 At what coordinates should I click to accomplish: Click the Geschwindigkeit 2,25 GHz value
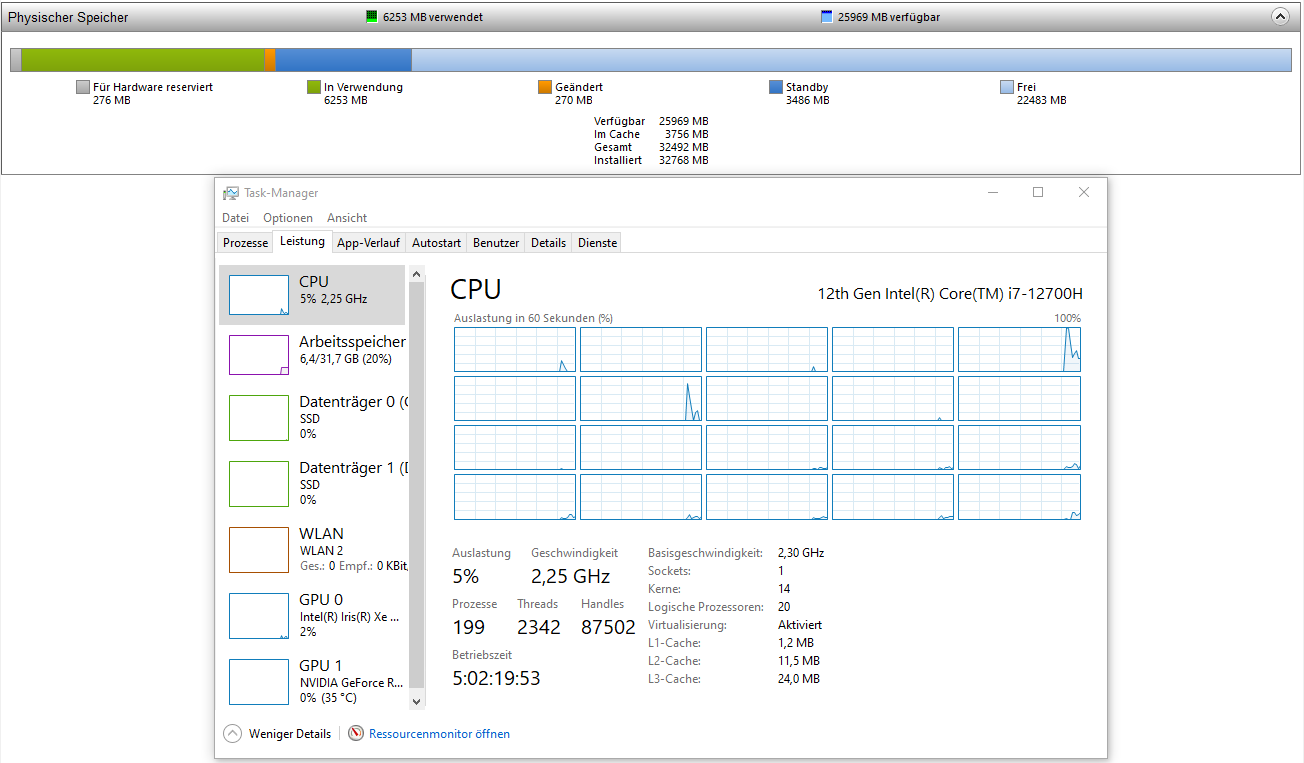point(570,577)
